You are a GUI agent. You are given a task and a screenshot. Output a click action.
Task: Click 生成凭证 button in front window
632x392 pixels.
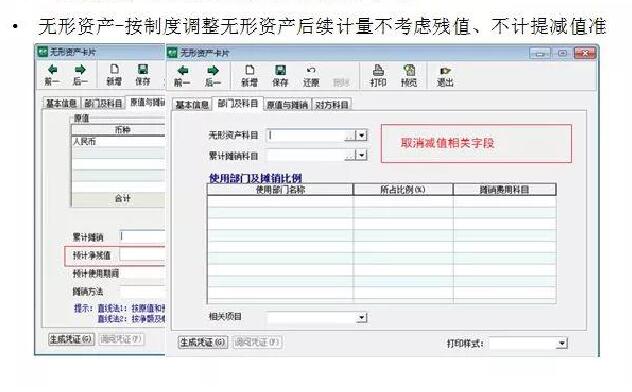tap(203, 342)
